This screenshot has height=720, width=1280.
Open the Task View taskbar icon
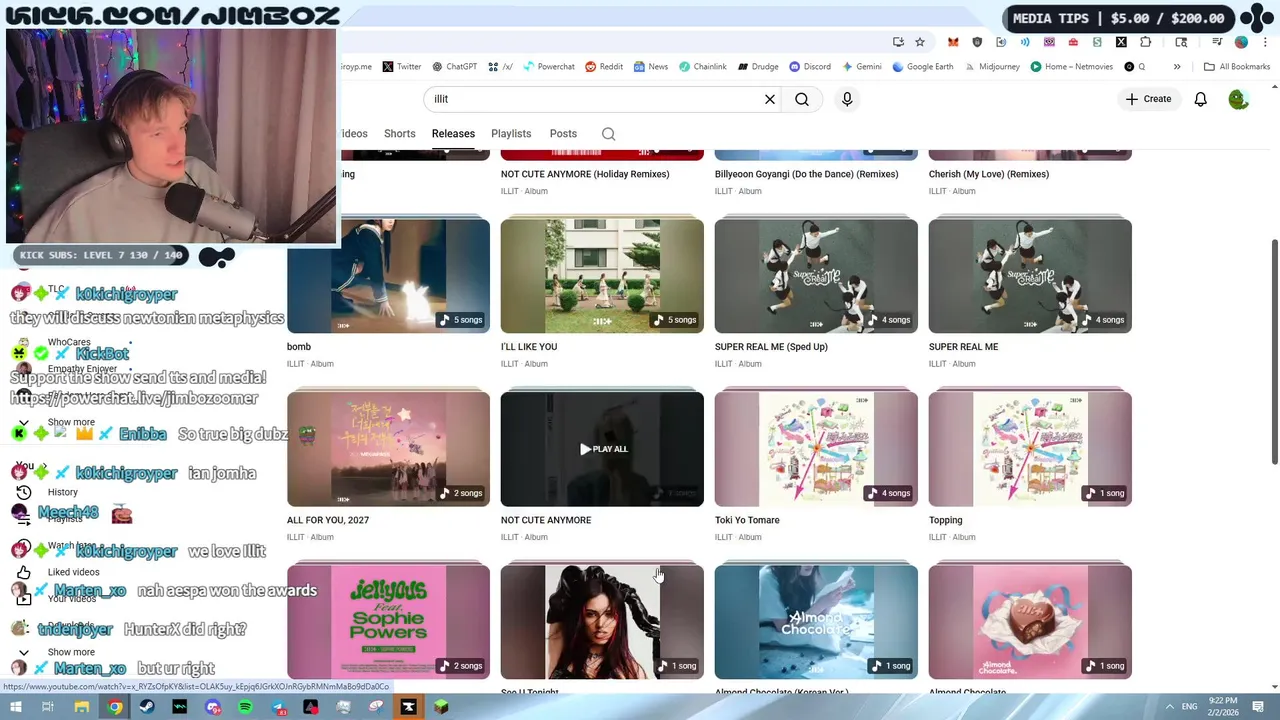47,707
